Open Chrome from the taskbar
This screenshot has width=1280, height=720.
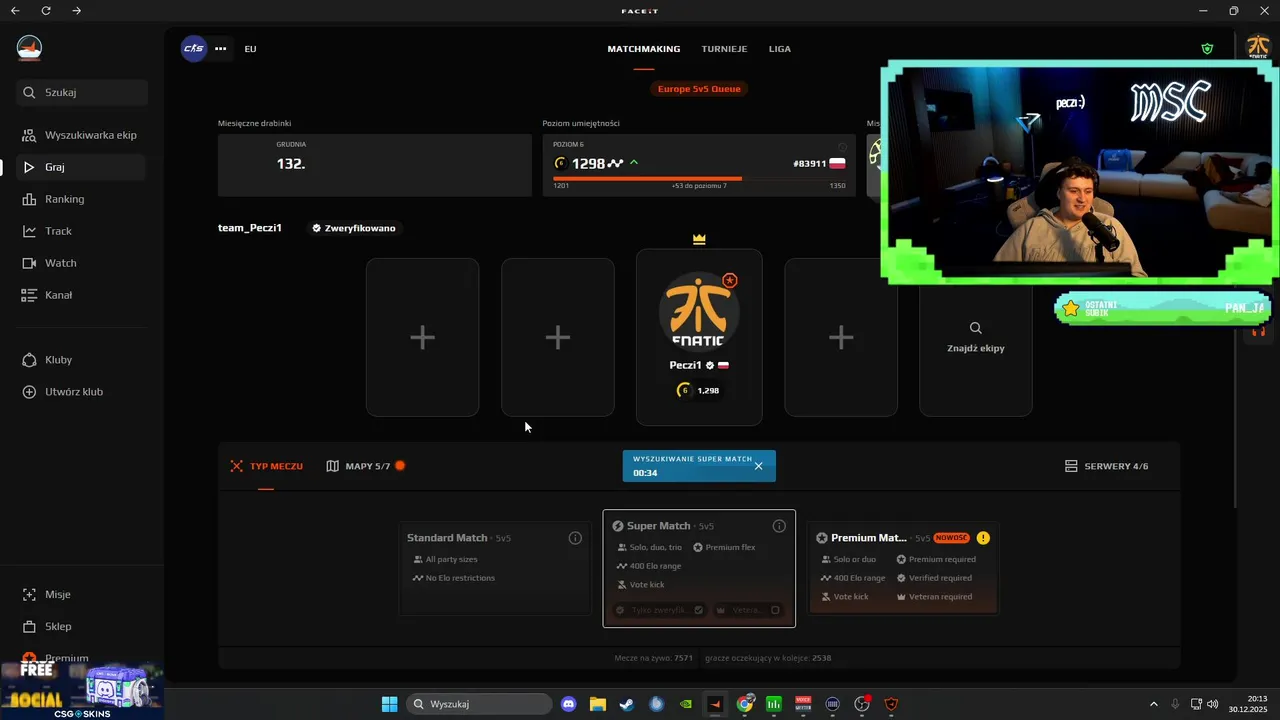click(x=745, y=704)
